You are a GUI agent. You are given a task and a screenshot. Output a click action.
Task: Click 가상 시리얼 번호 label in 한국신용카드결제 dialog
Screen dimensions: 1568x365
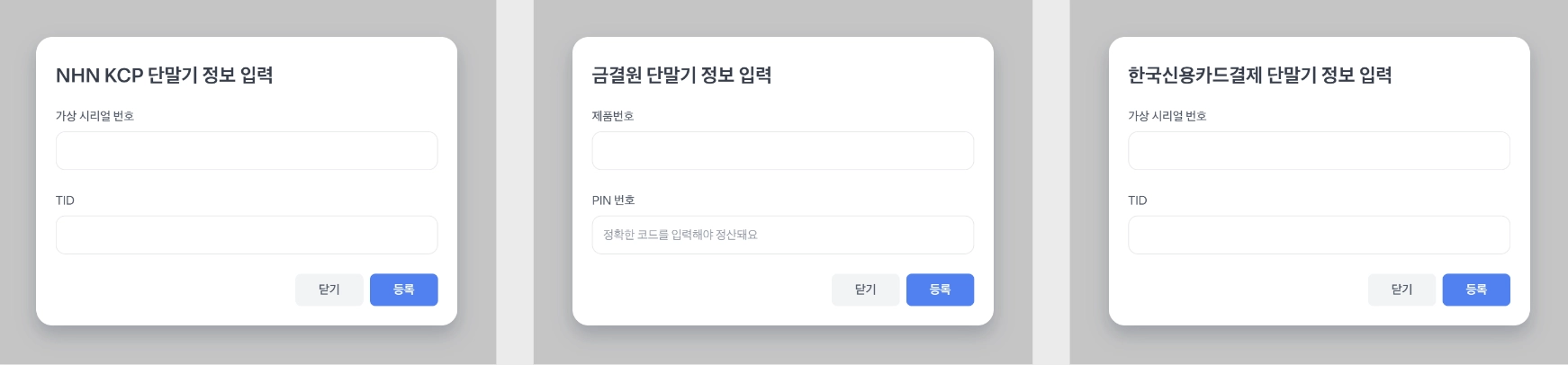coord(1167,116)
